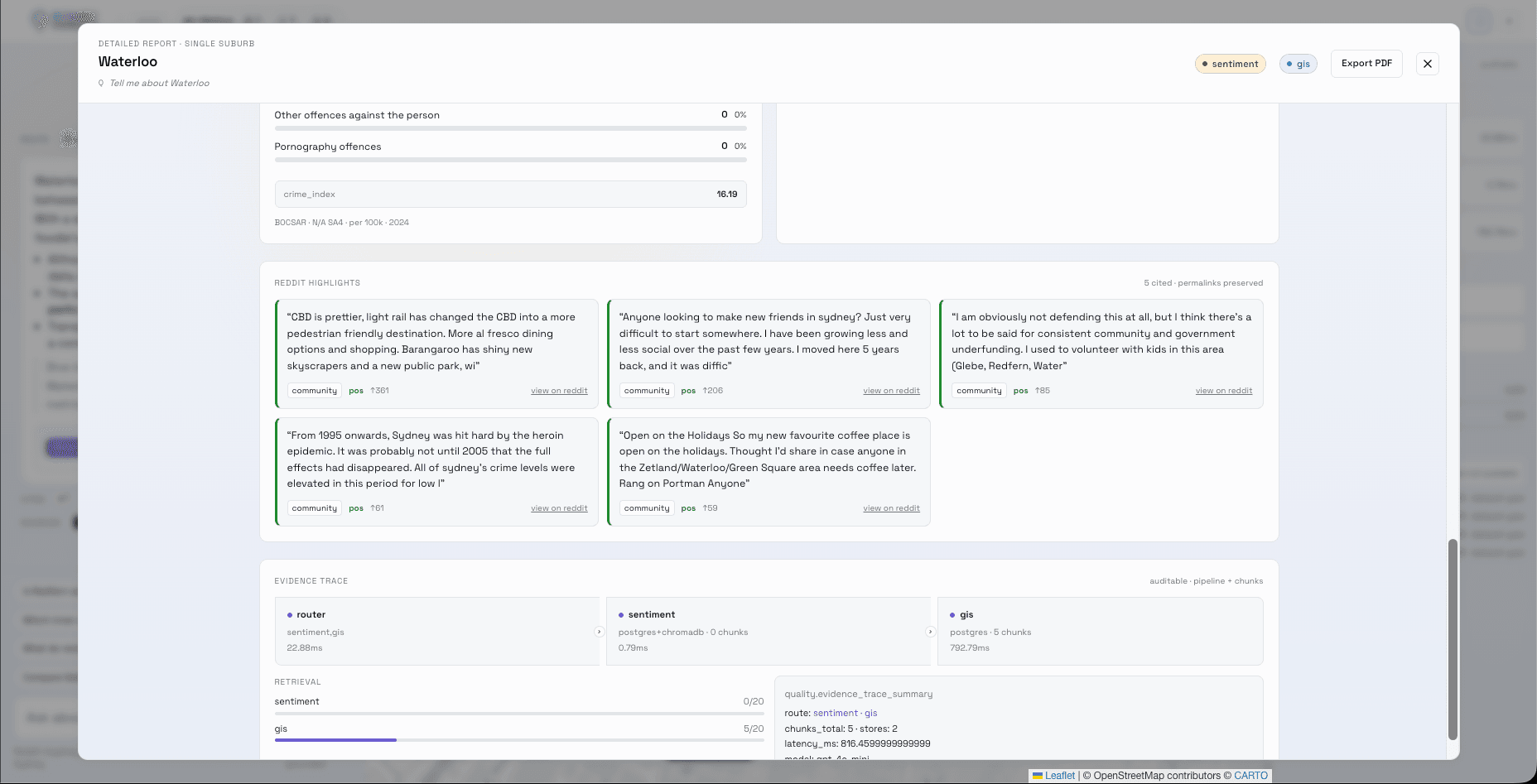1537x784 pixels.
Task: Click 'sentiment' route link in trace summary
Action: click(x=836, y=713)
